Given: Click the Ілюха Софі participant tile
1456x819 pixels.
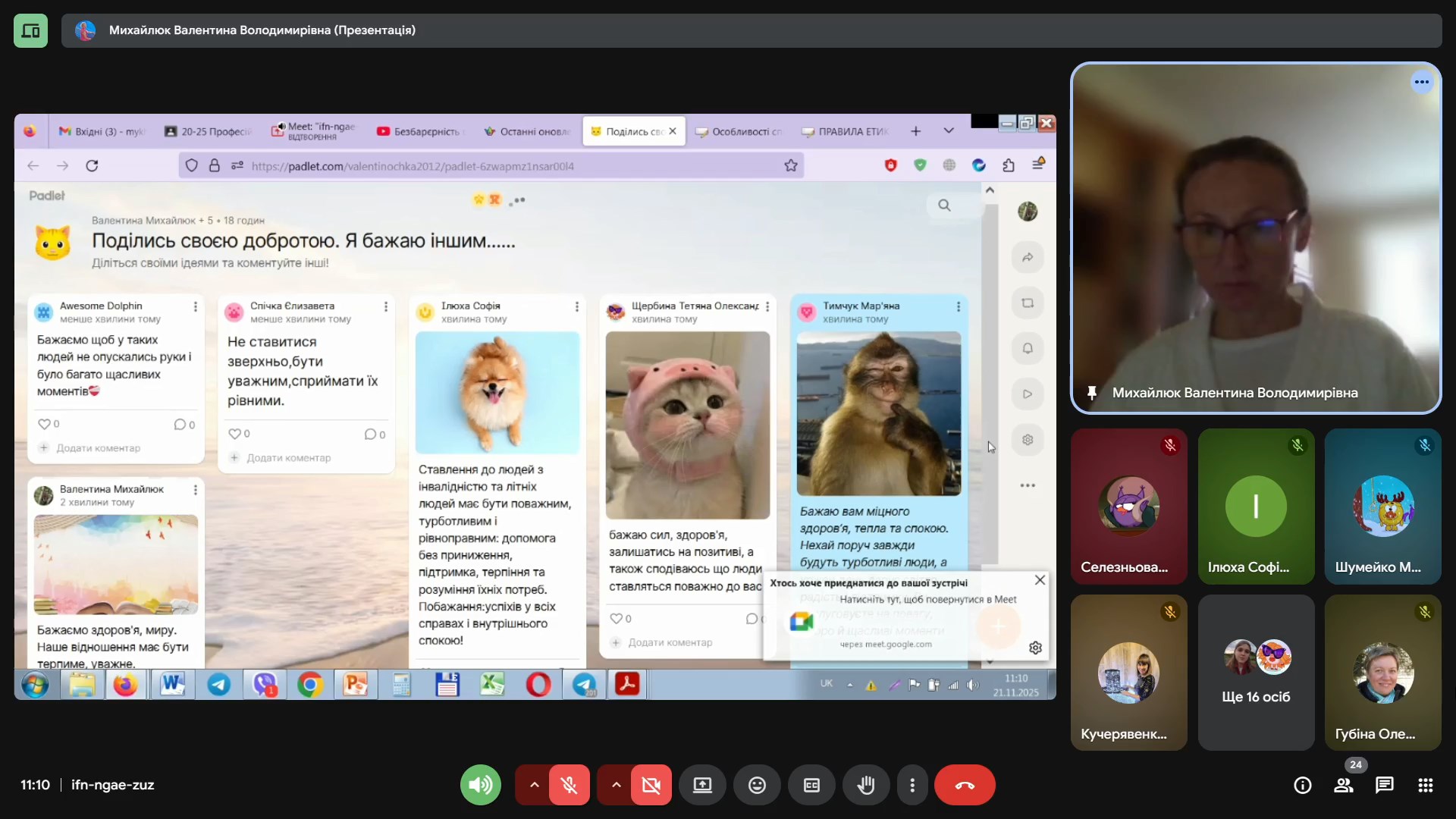Looking at the screenshot, I should click(x=1256, y=506).
